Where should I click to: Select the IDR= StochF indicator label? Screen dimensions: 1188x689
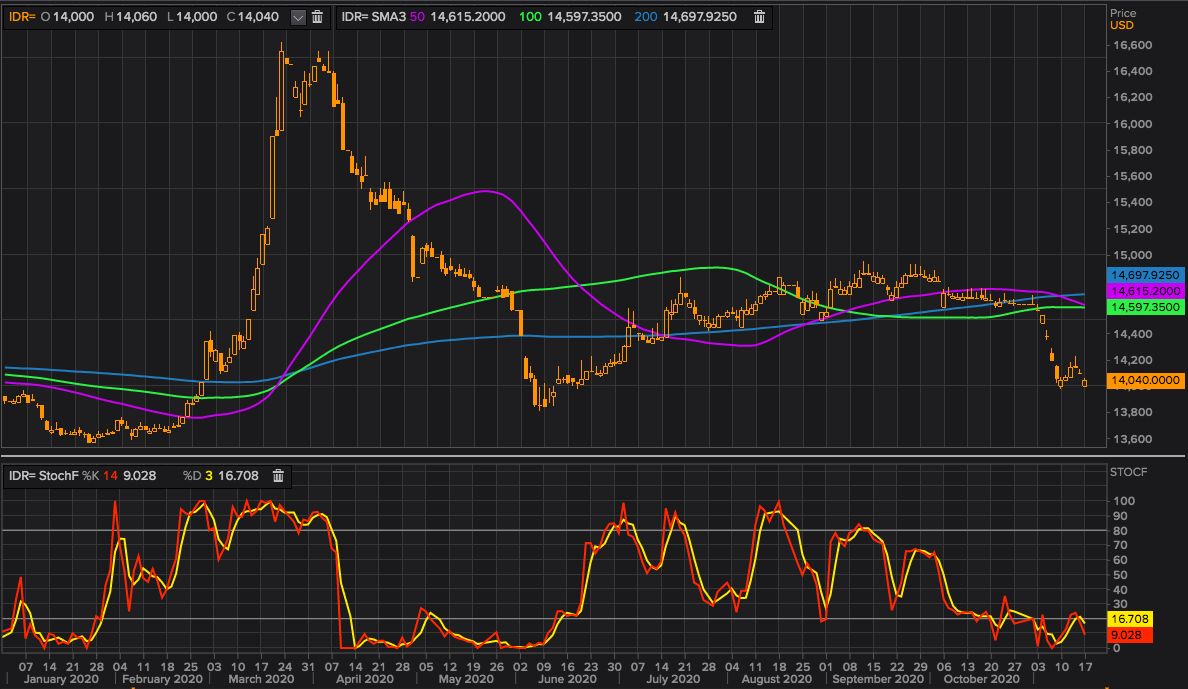[43, 476]
